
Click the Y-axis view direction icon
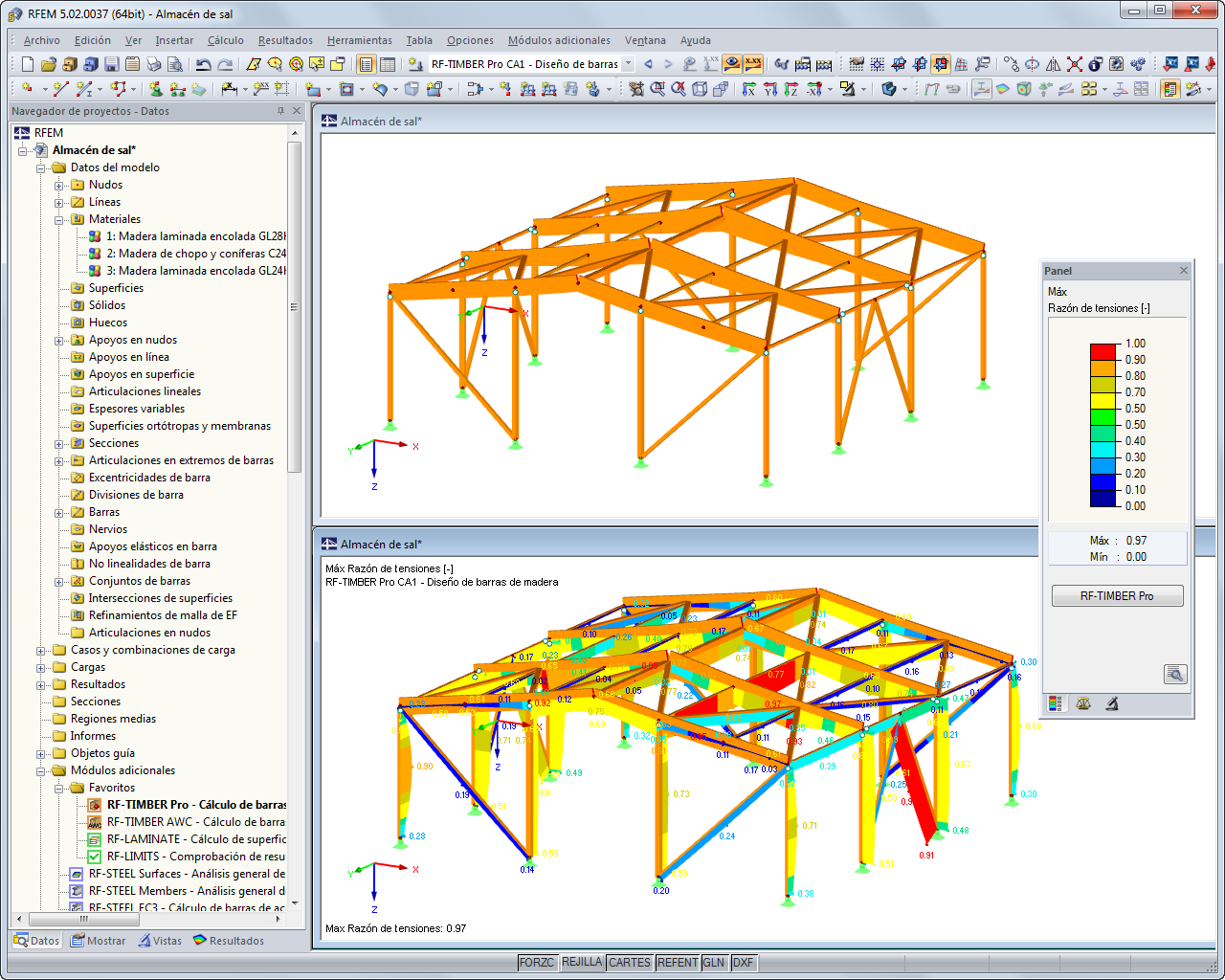click(x=770, y=89)
